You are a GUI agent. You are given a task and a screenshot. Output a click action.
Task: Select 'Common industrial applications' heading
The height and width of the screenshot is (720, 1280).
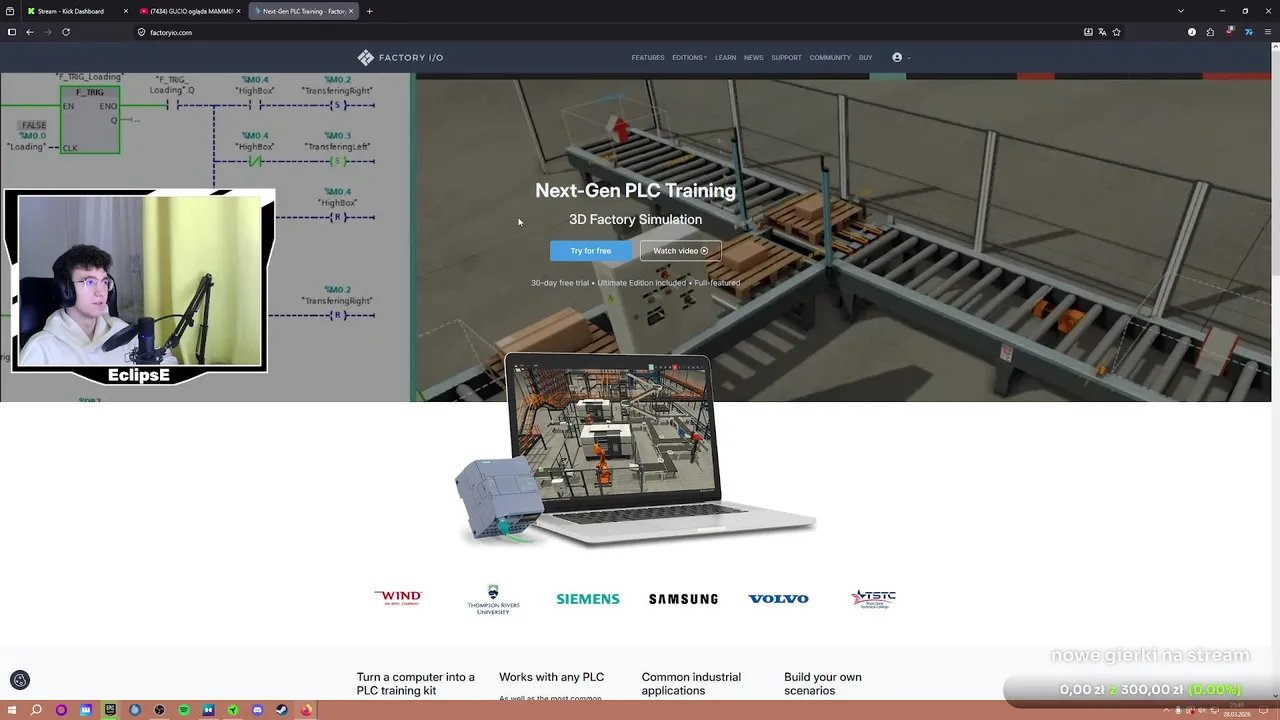[x=691, y=684]
